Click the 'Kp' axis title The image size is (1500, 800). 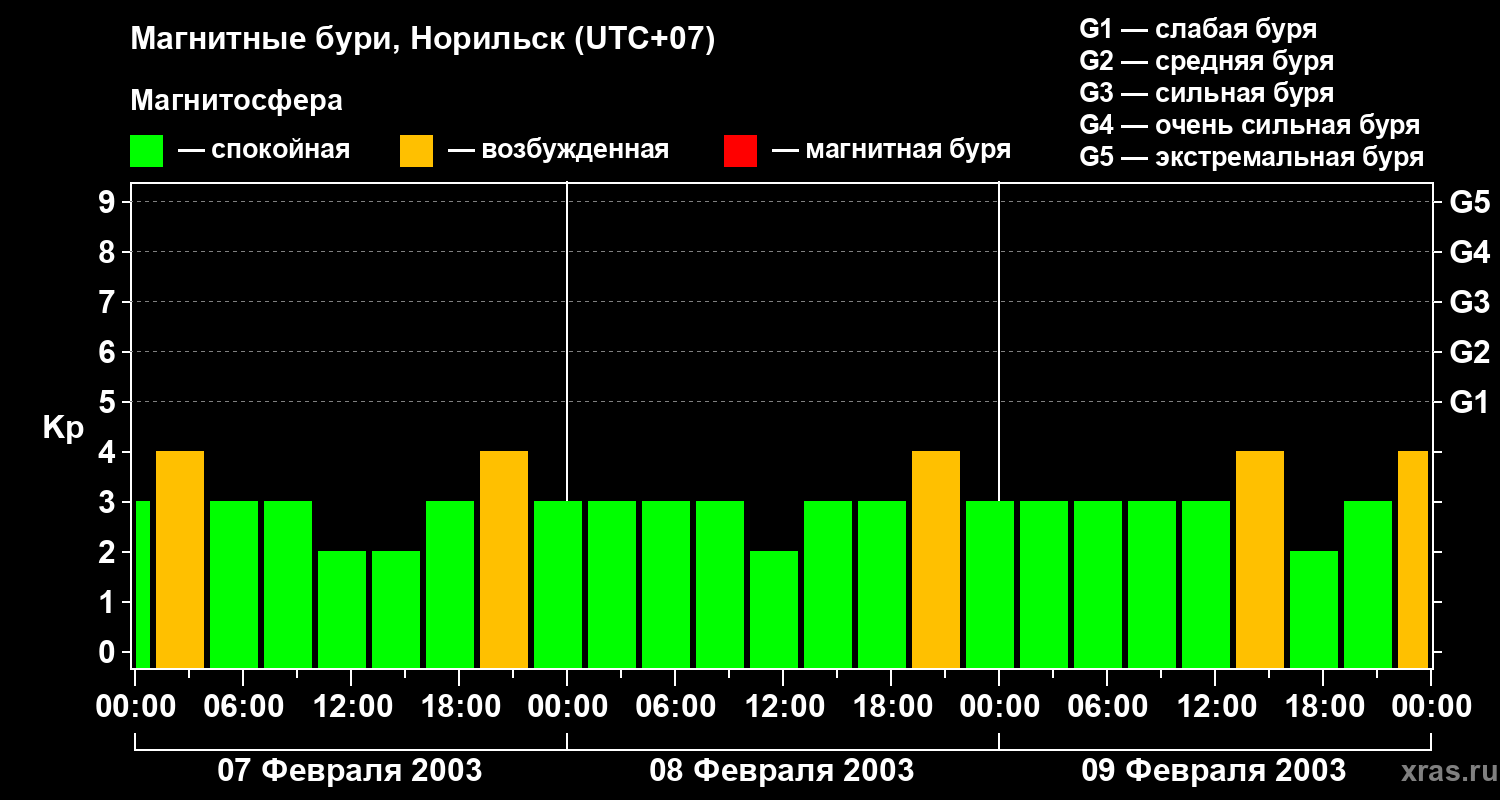pos(64,428)
